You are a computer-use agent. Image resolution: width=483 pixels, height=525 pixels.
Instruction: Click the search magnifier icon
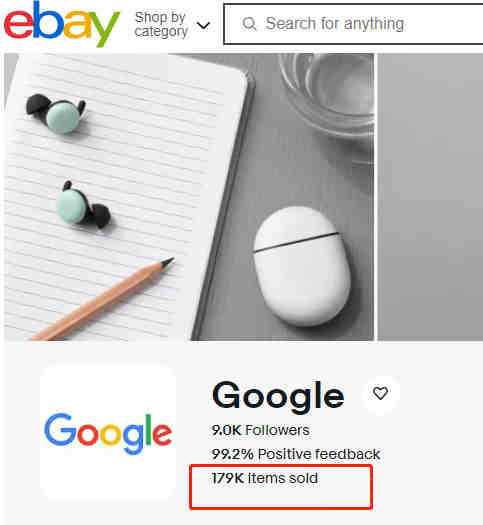[249, 24]
